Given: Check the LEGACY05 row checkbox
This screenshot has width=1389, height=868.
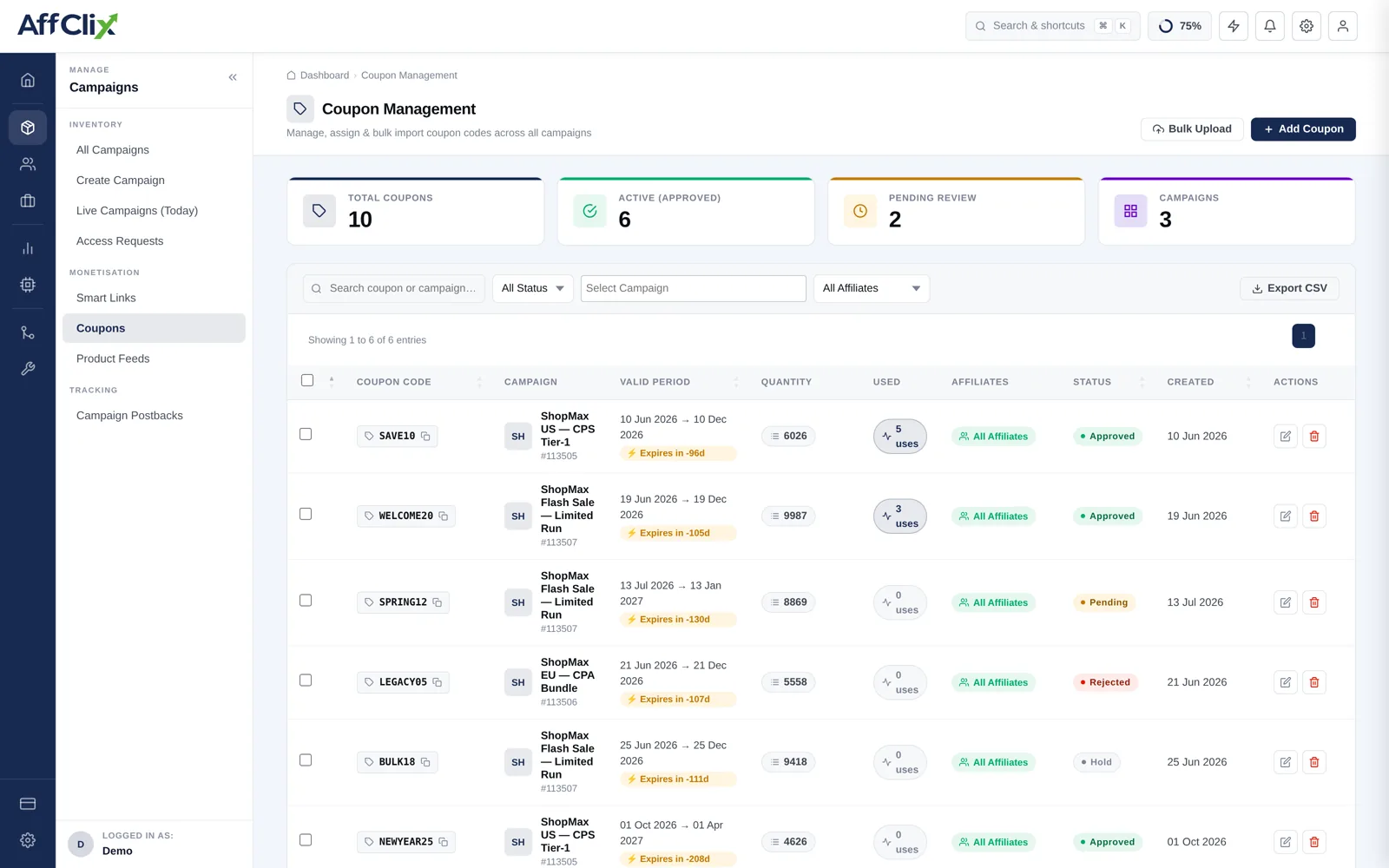Looking at the screenshot, I should click(x=306, y=681).
